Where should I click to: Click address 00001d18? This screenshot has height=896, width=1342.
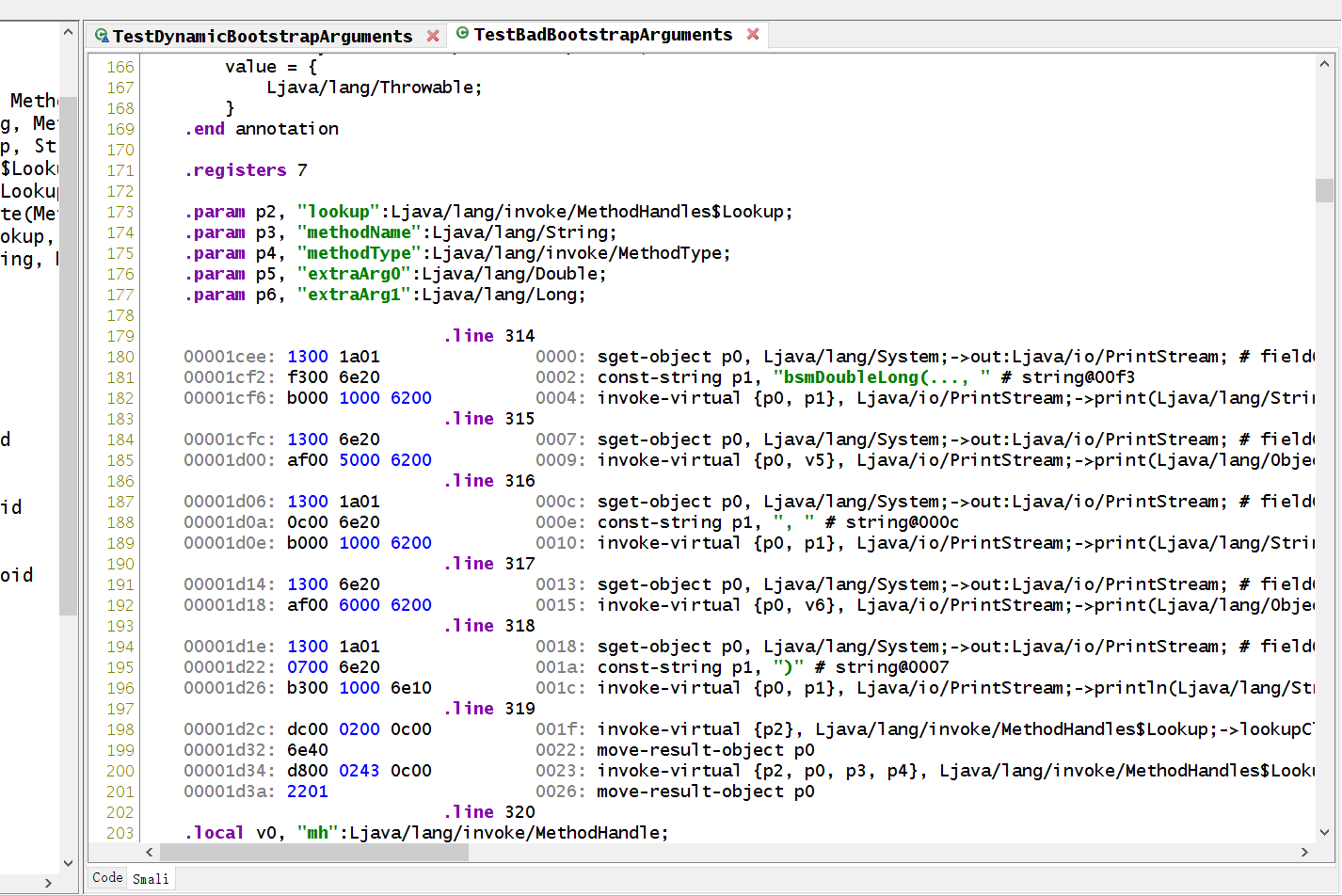[x=230, y=605]
